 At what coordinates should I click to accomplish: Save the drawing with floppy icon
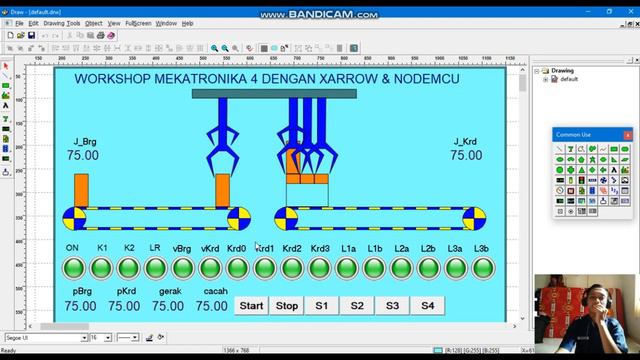[31, 36]
